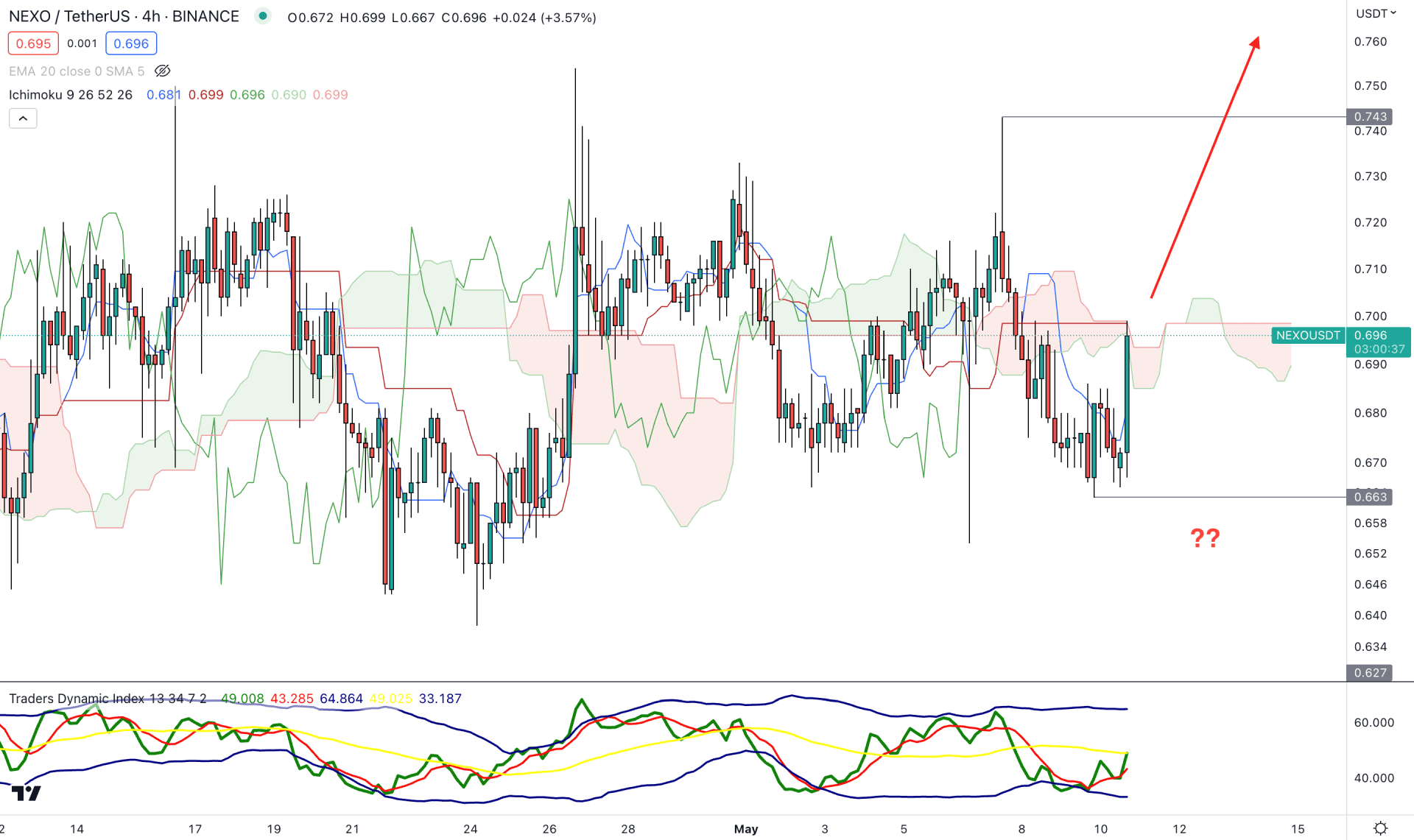Click the 0.663 horizontal line price label
1414x840 pixels.
click(1370, 497)
